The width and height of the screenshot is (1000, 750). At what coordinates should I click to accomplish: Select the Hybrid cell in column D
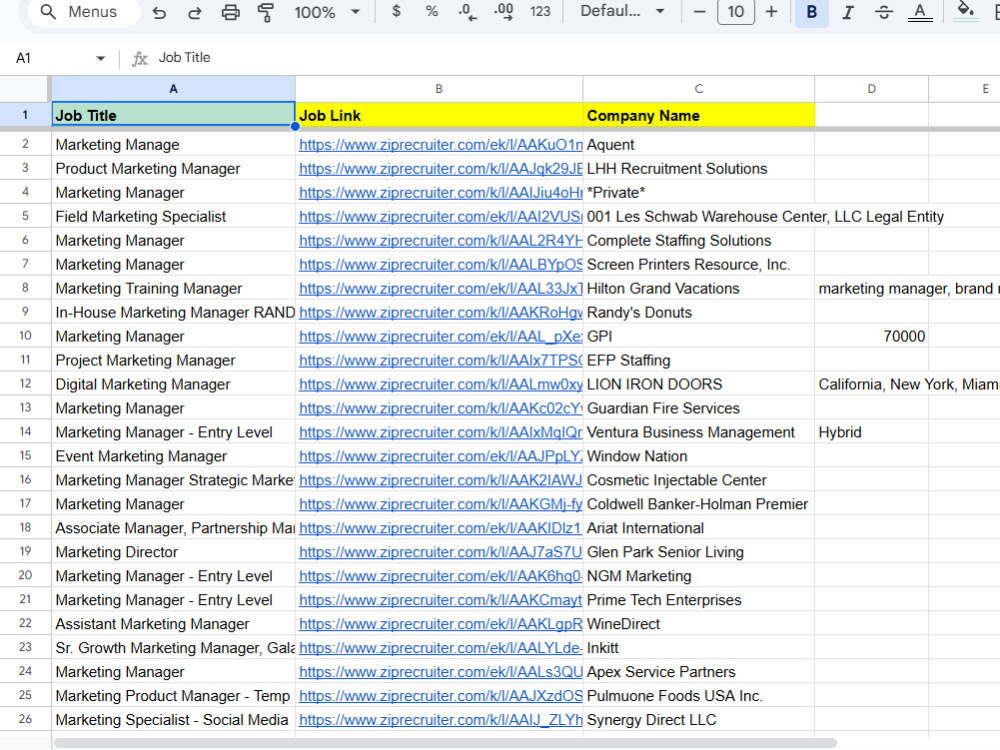click(x=872, y=432)
